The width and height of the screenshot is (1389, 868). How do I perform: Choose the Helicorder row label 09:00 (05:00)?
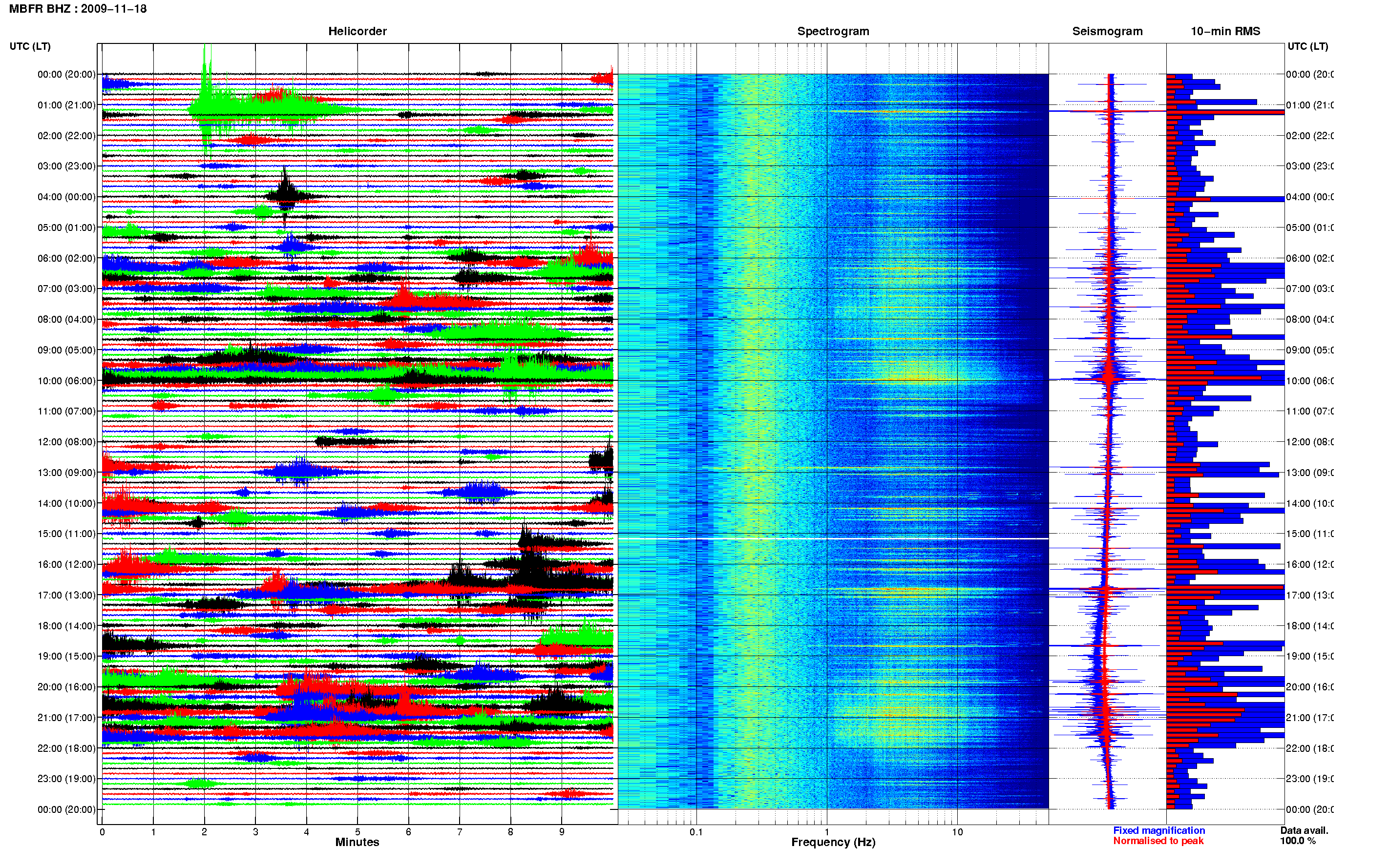tap(66, 350)
